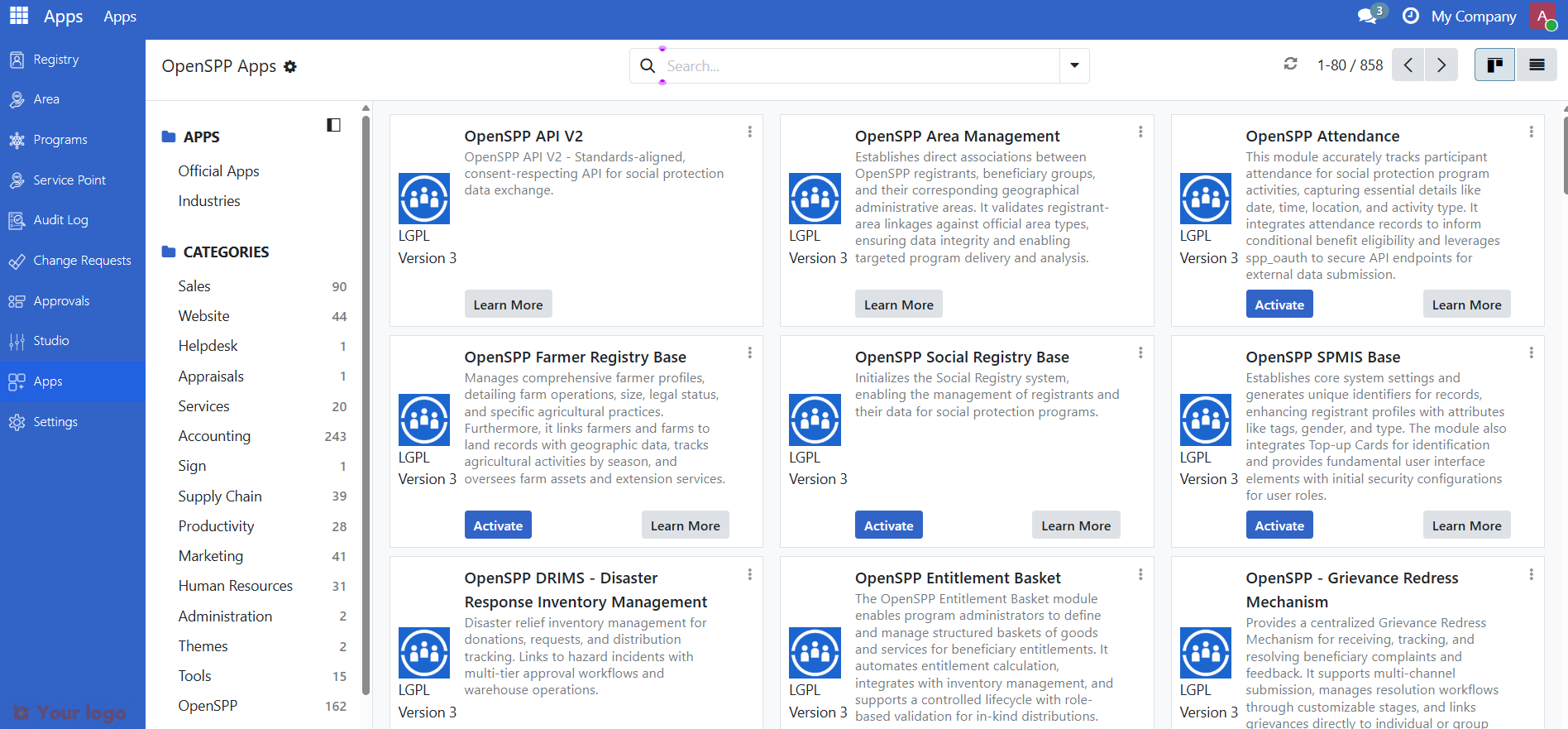
Task: Filter by Official Apps
Action: point(218,171)
